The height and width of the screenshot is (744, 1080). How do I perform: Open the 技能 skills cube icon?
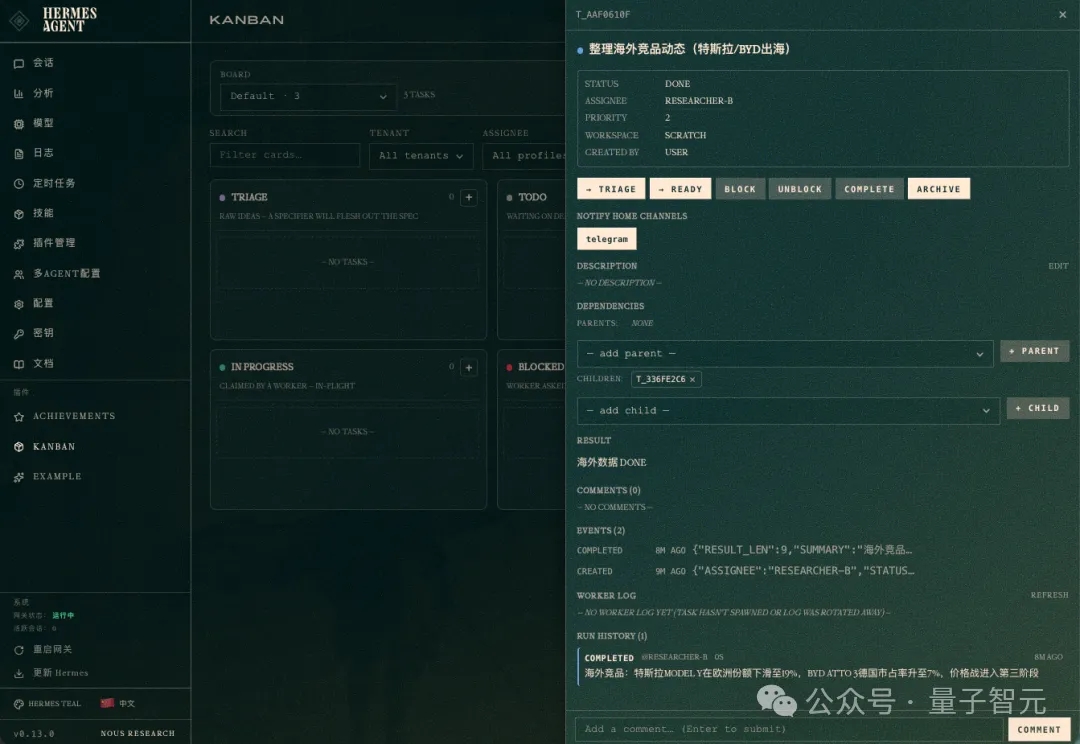pos(19,214)
